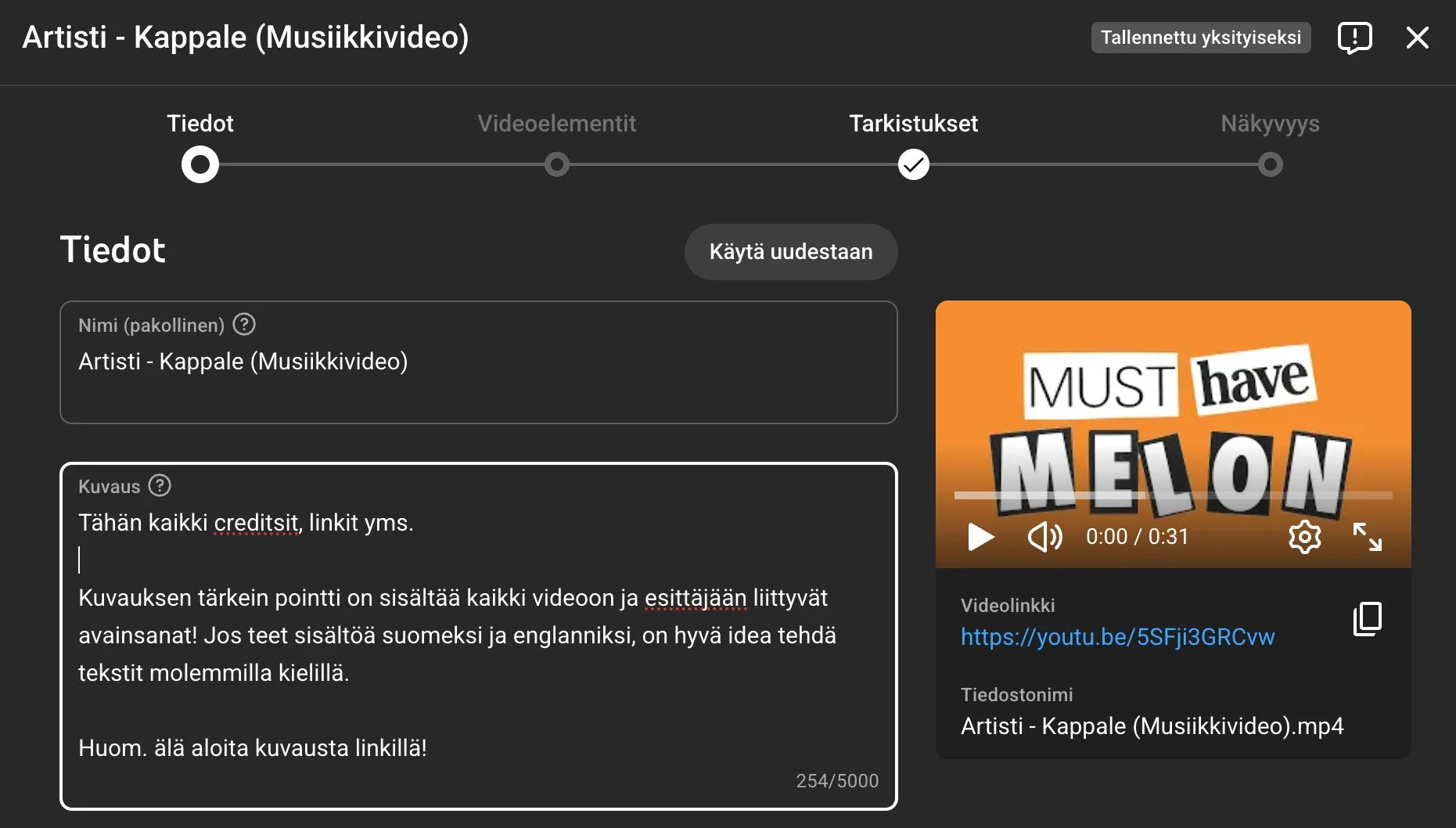1456x828 pixels.
Task: Click the Käytä uudestaan button
Action: (x=791, y=252)
